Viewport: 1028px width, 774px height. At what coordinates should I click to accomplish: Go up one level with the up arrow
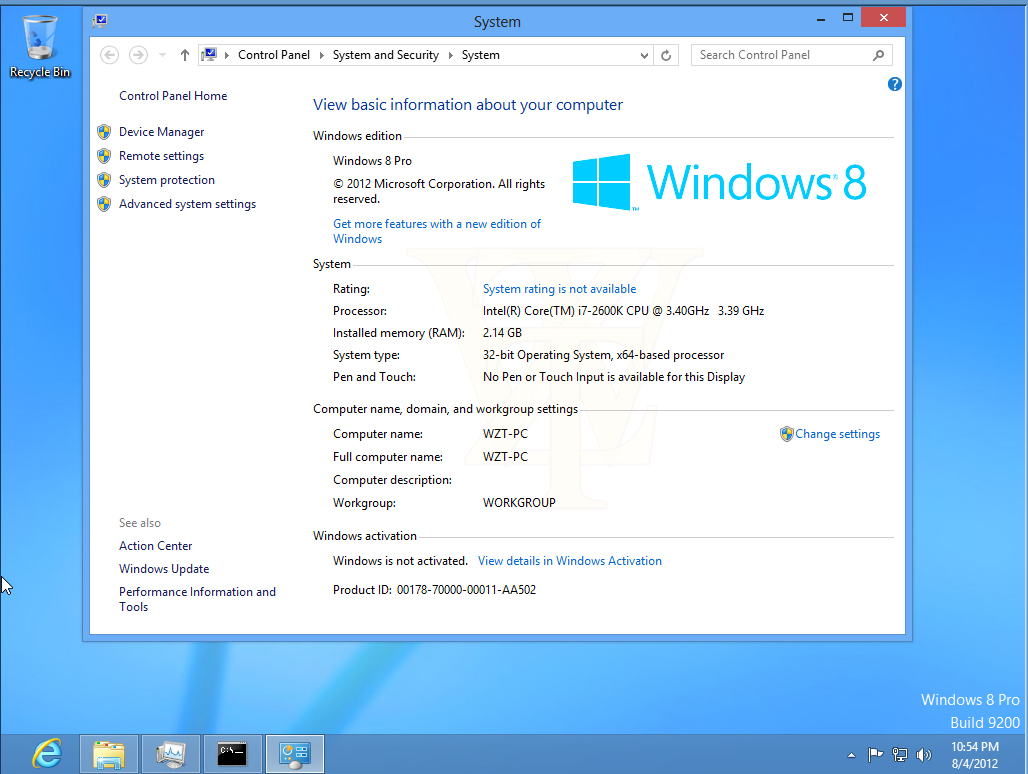tap(185, 55)
